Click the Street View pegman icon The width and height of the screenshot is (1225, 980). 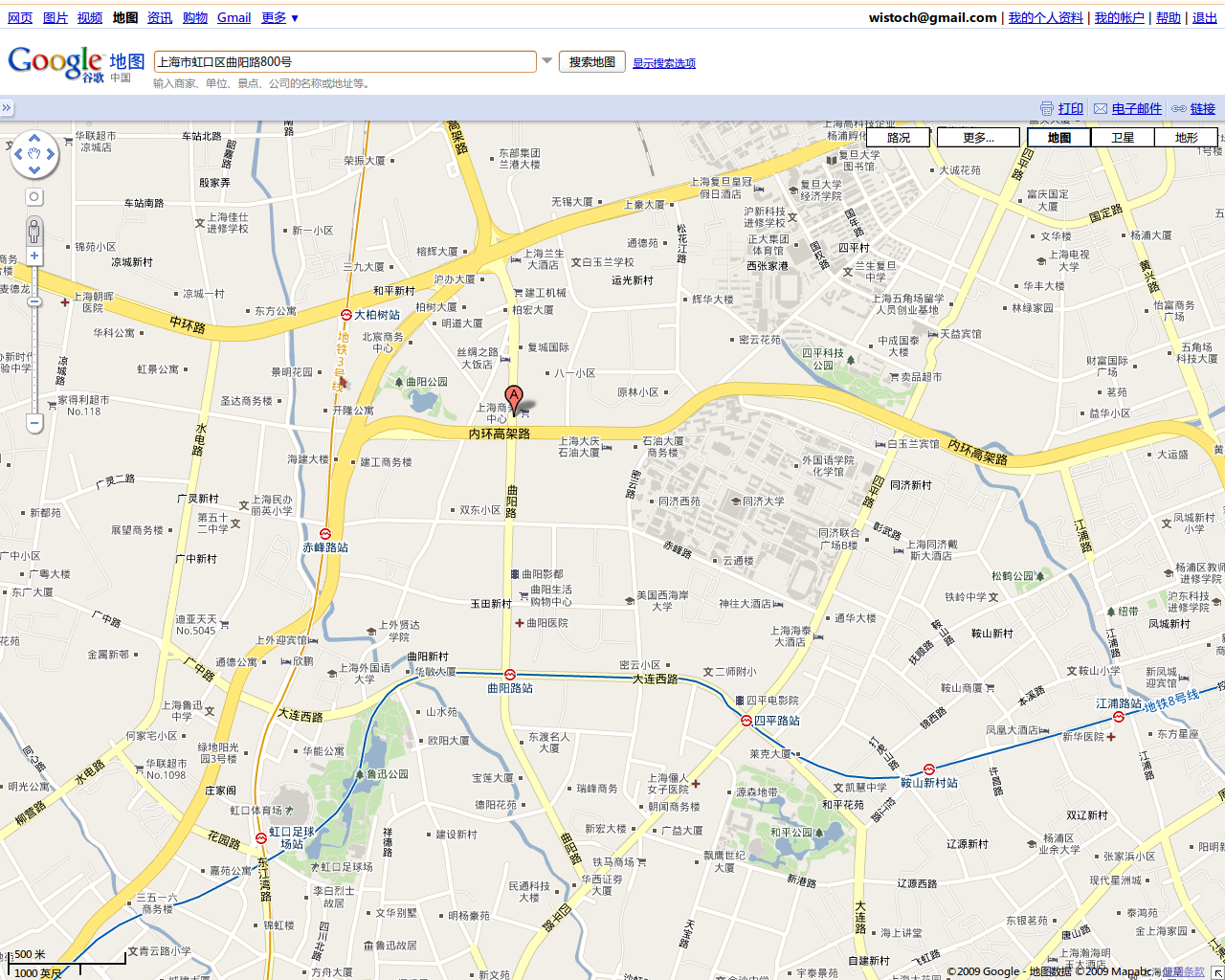tap(34, 231)
